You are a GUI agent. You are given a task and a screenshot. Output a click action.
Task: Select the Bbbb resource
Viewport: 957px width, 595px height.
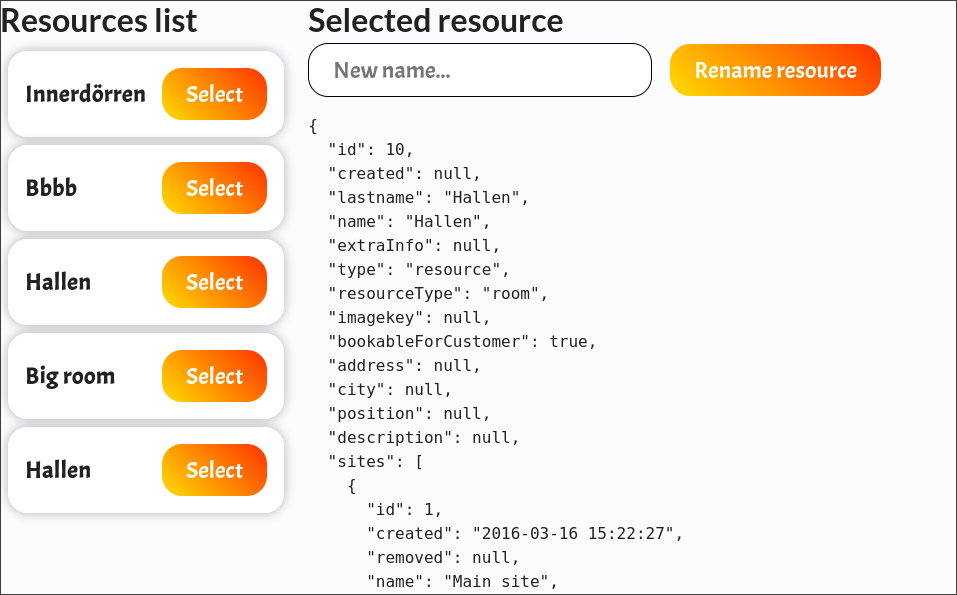pos(214,188)
